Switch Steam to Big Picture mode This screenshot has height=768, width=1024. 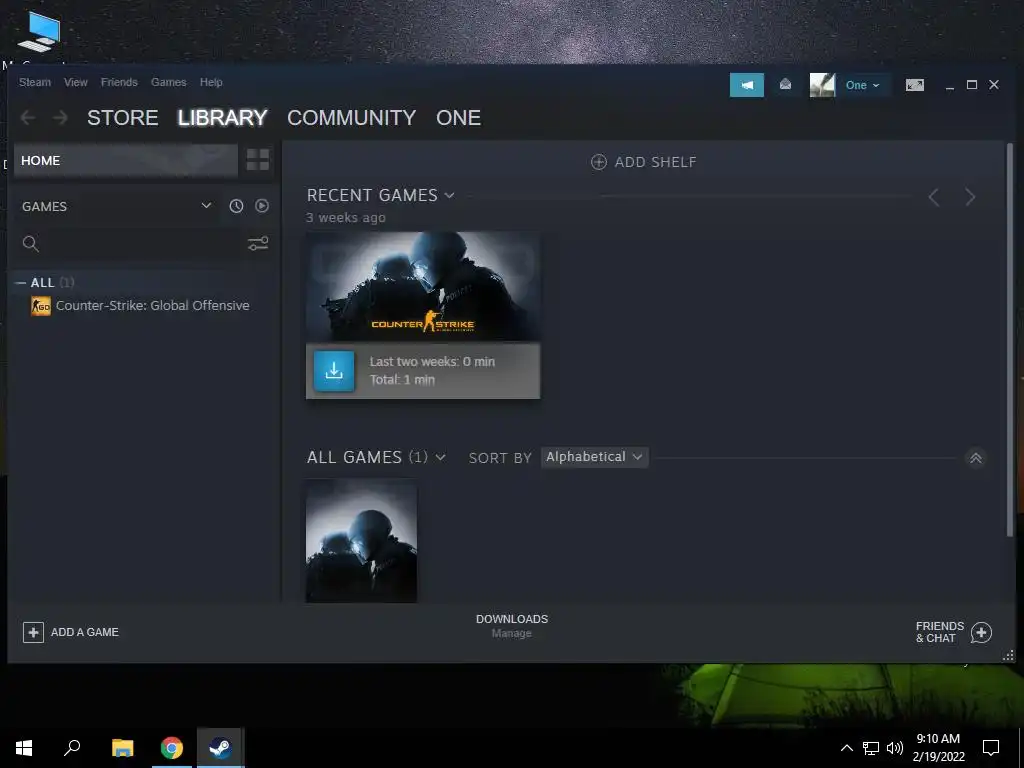914,85
